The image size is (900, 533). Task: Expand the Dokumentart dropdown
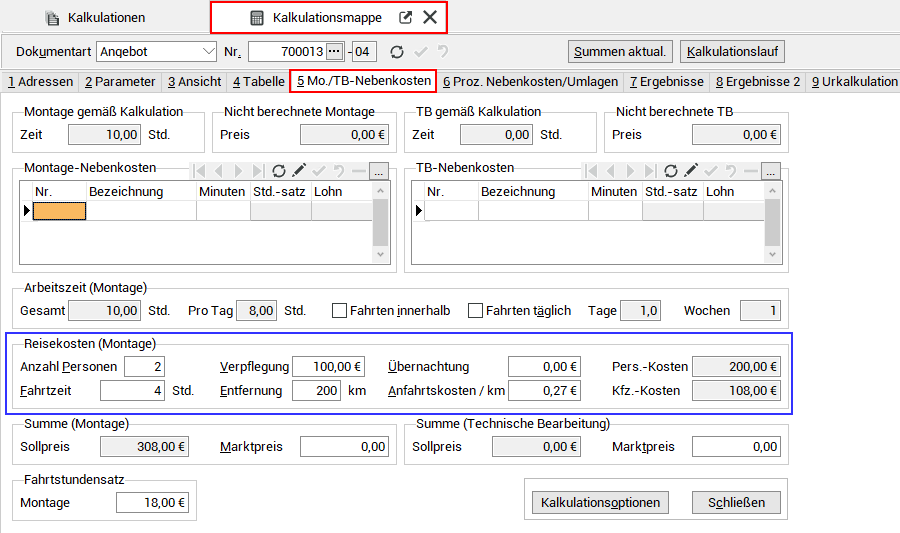(x=208, y=52)
